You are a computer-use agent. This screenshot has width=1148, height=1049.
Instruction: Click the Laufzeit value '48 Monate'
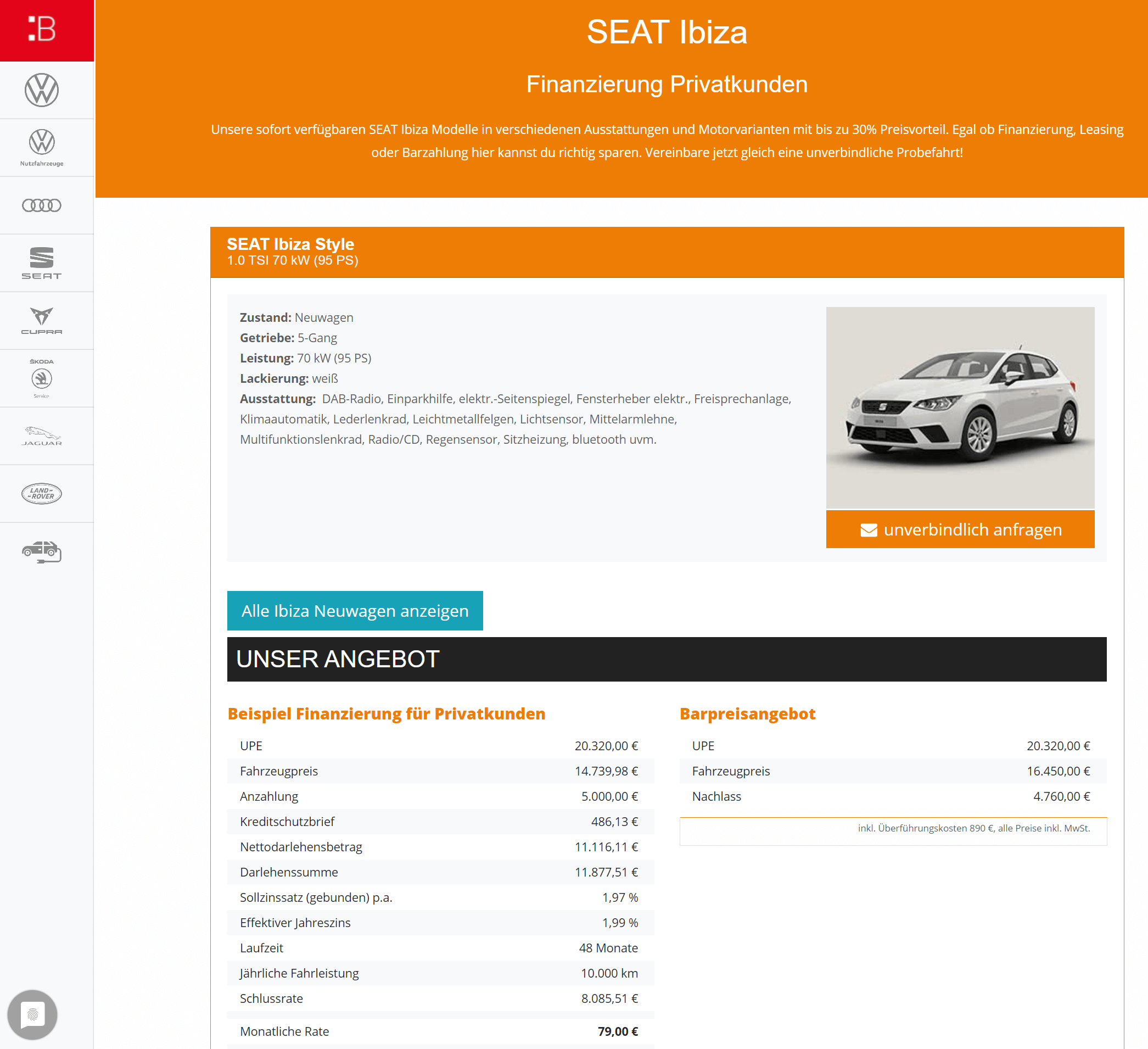(x=609, y=948)
